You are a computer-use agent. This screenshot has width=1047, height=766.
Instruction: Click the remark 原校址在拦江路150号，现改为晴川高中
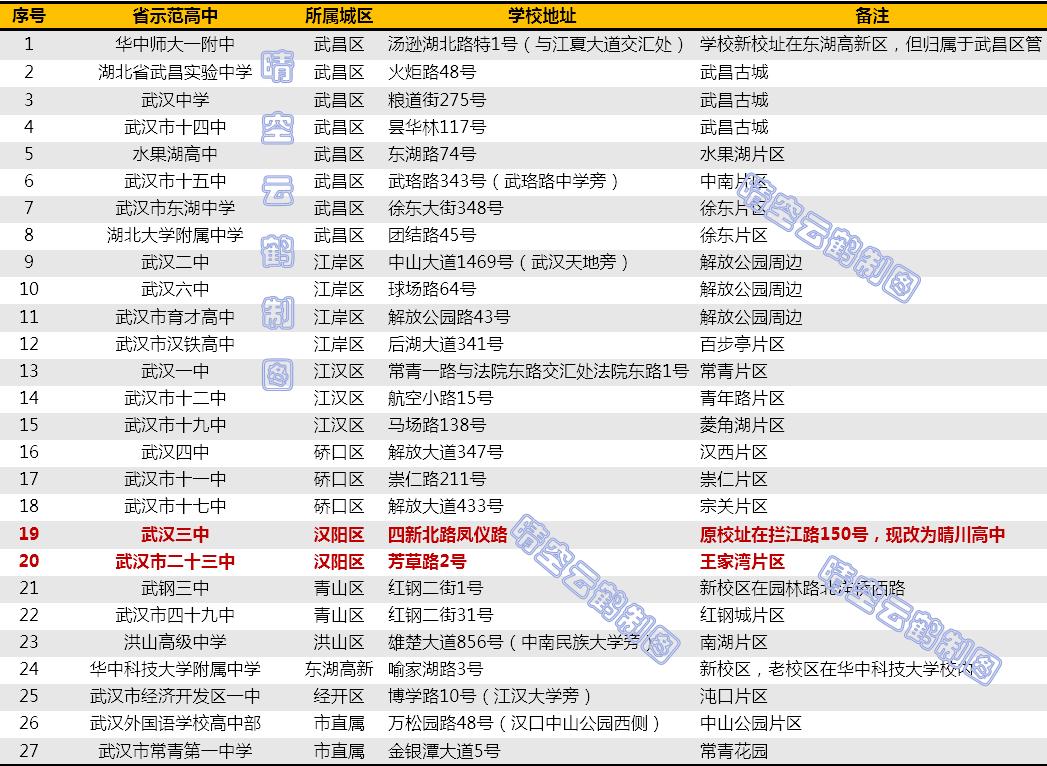[855, 534]
